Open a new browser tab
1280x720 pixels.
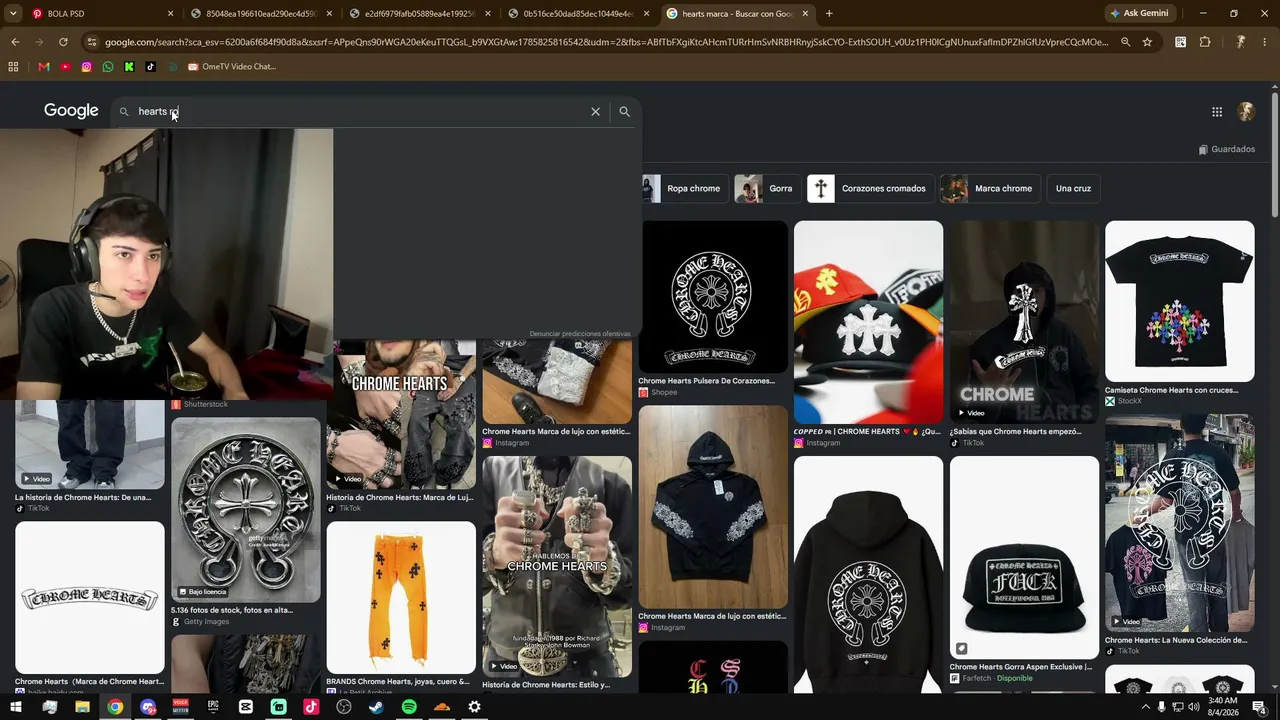tap(829, 14)
